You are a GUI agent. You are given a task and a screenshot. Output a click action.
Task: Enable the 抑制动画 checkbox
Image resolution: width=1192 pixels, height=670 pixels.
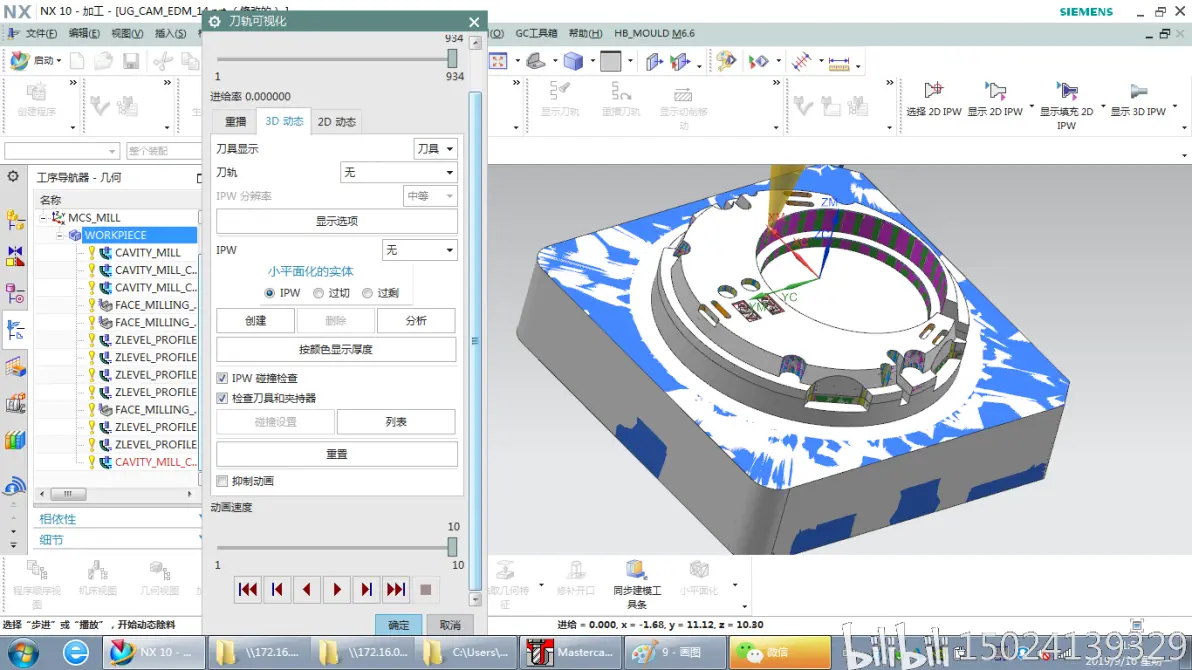point(222,481)
